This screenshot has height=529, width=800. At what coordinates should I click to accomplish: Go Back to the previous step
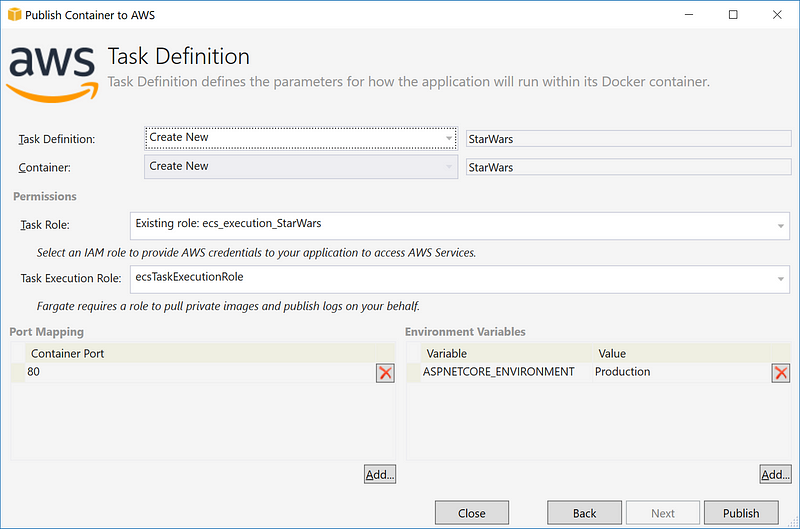point(585,513)
